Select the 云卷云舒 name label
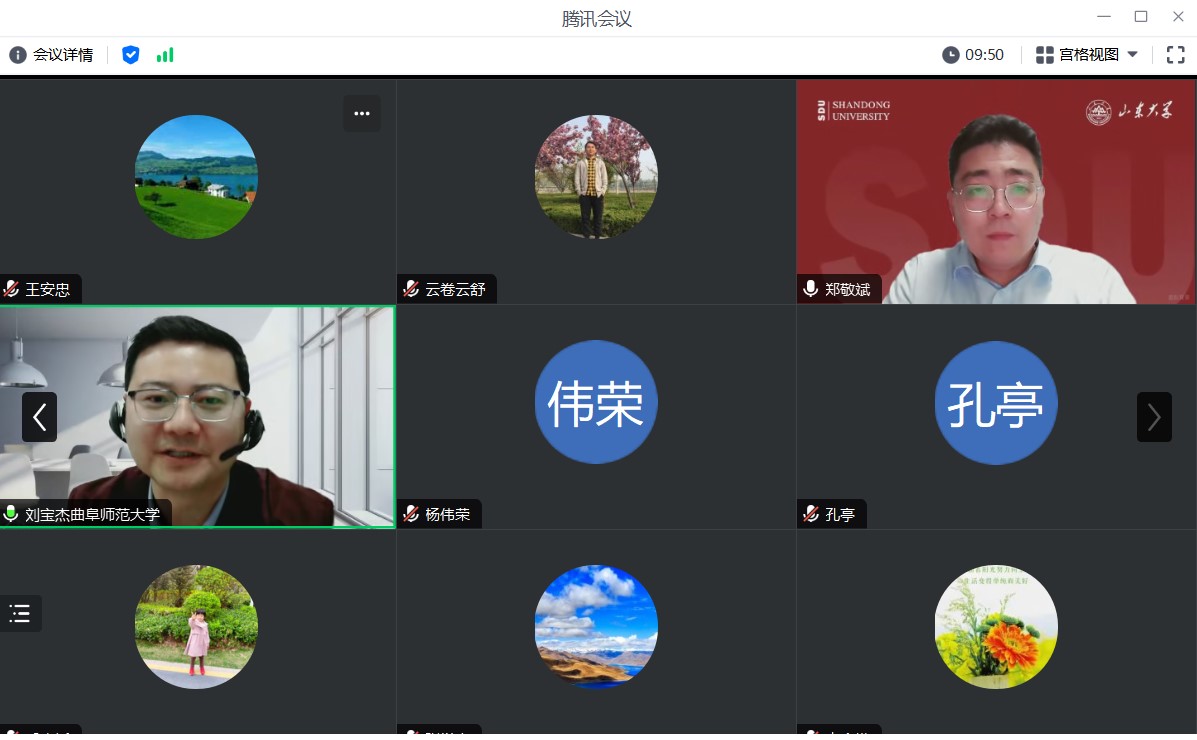Viewport: 1197px width, 740px height. (455, 289)
